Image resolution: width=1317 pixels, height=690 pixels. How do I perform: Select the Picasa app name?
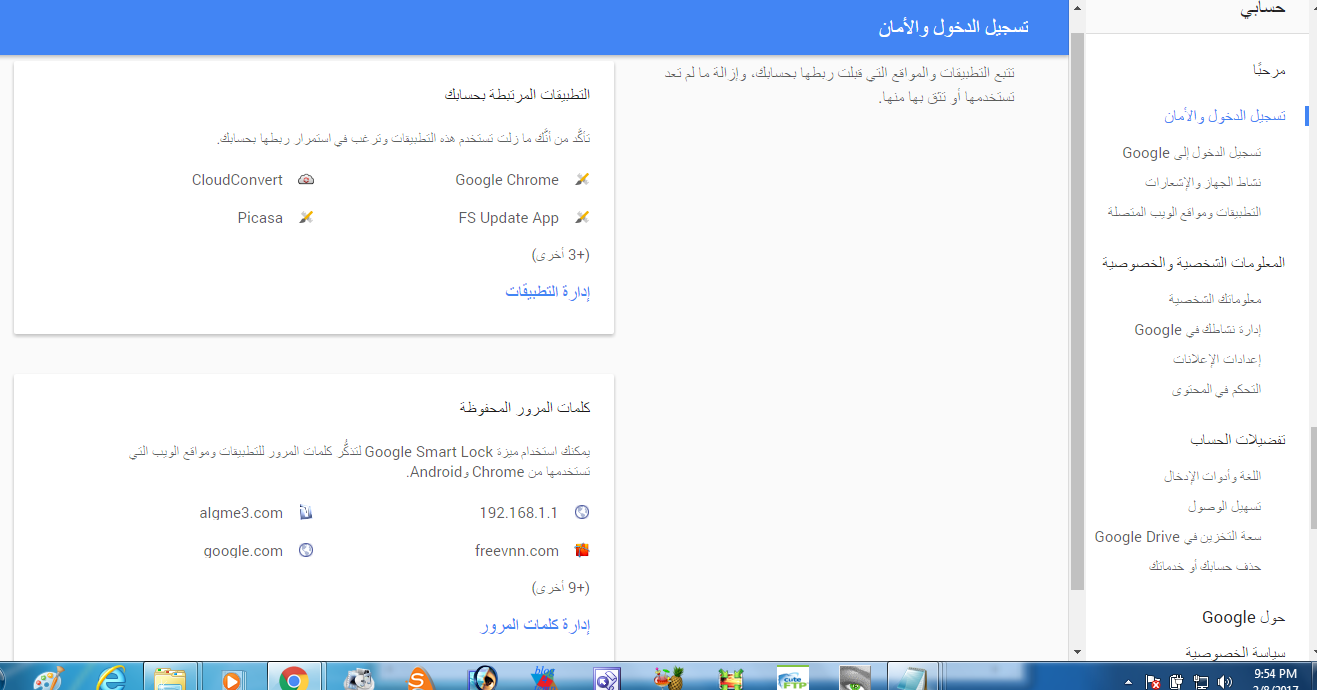[260, 218]
